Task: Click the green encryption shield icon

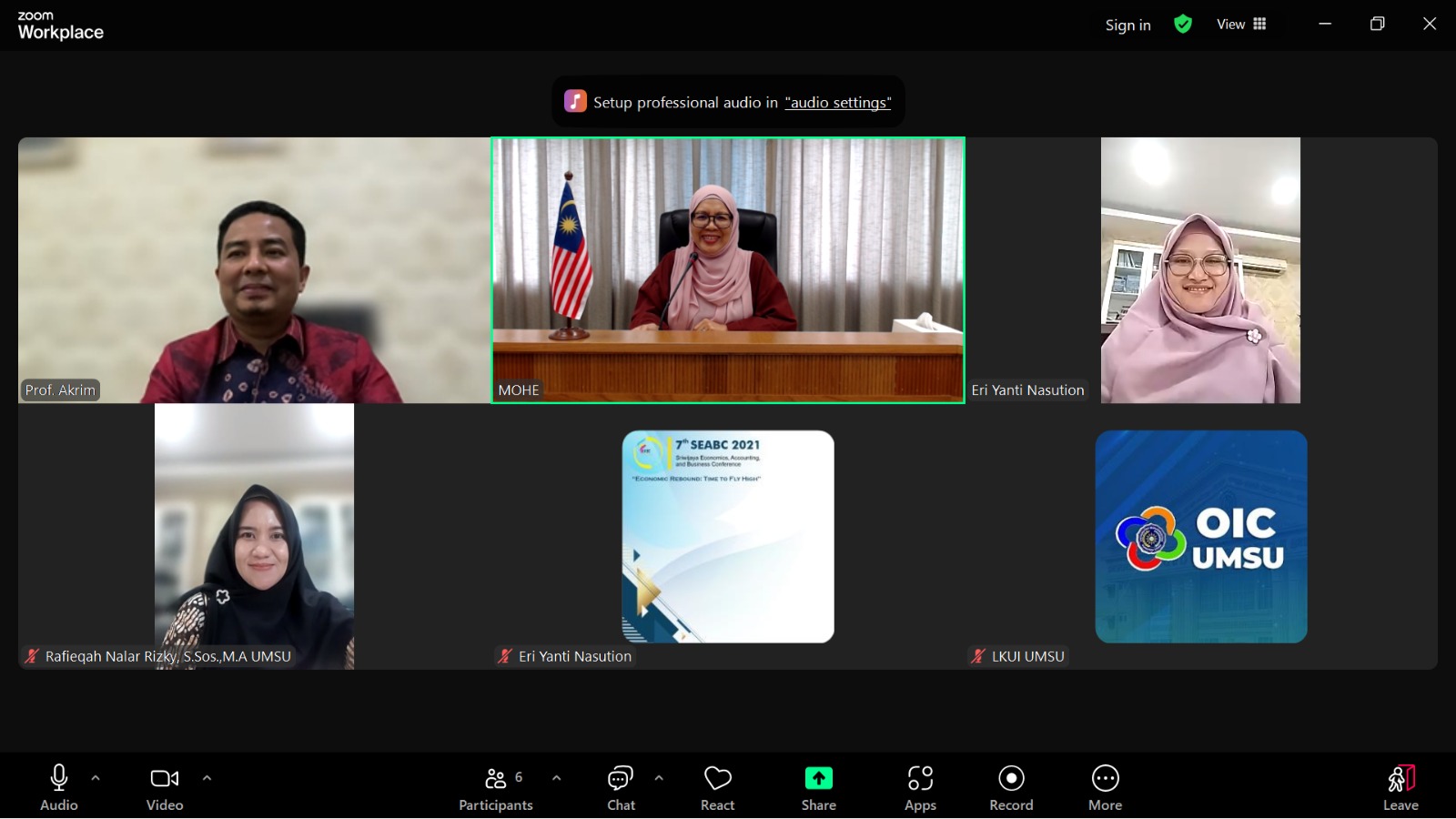Action: 1183,25
